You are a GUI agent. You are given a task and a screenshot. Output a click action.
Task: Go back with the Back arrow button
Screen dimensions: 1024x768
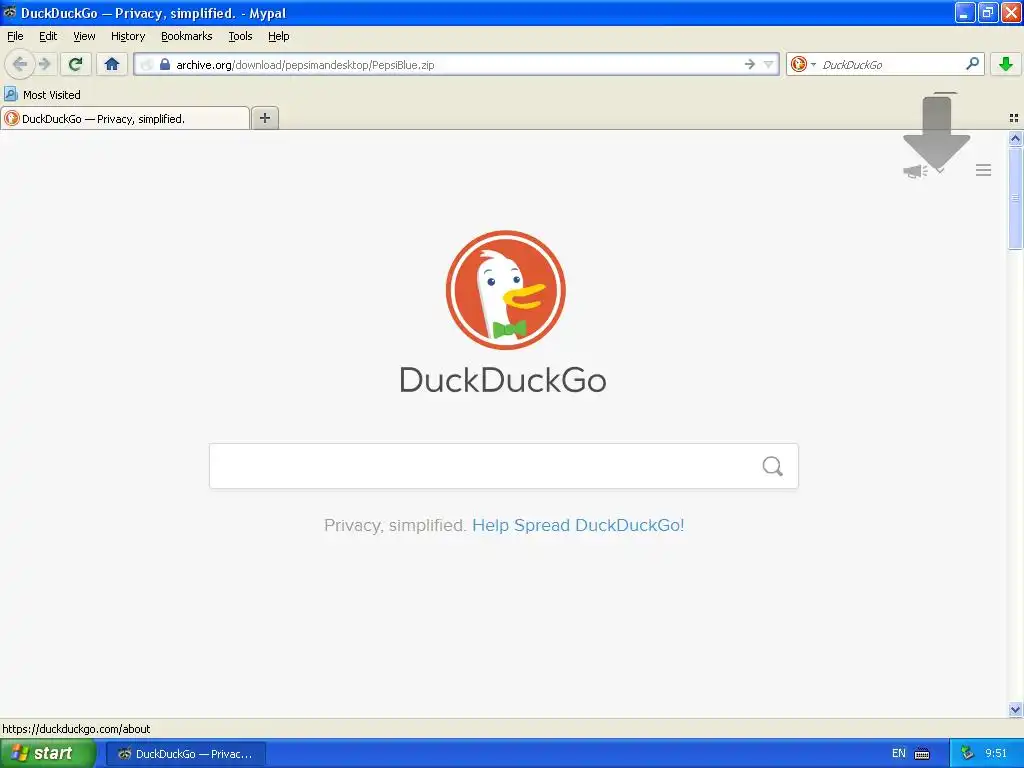click(20, 64)
